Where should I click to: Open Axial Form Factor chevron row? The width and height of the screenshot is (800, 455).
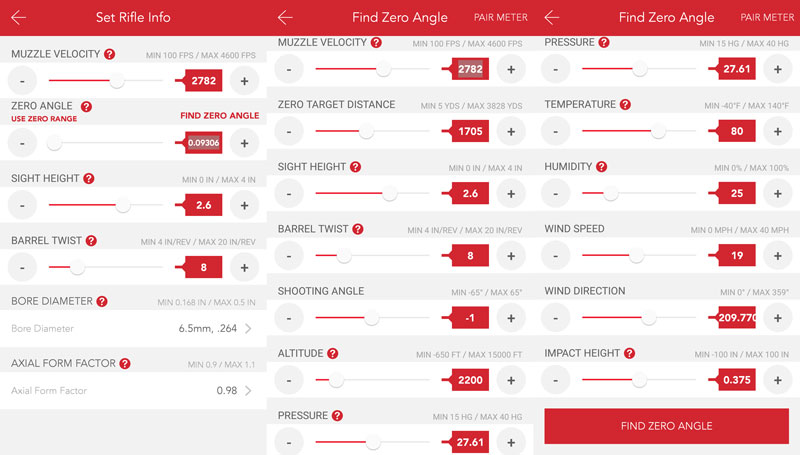coord(133,391)
